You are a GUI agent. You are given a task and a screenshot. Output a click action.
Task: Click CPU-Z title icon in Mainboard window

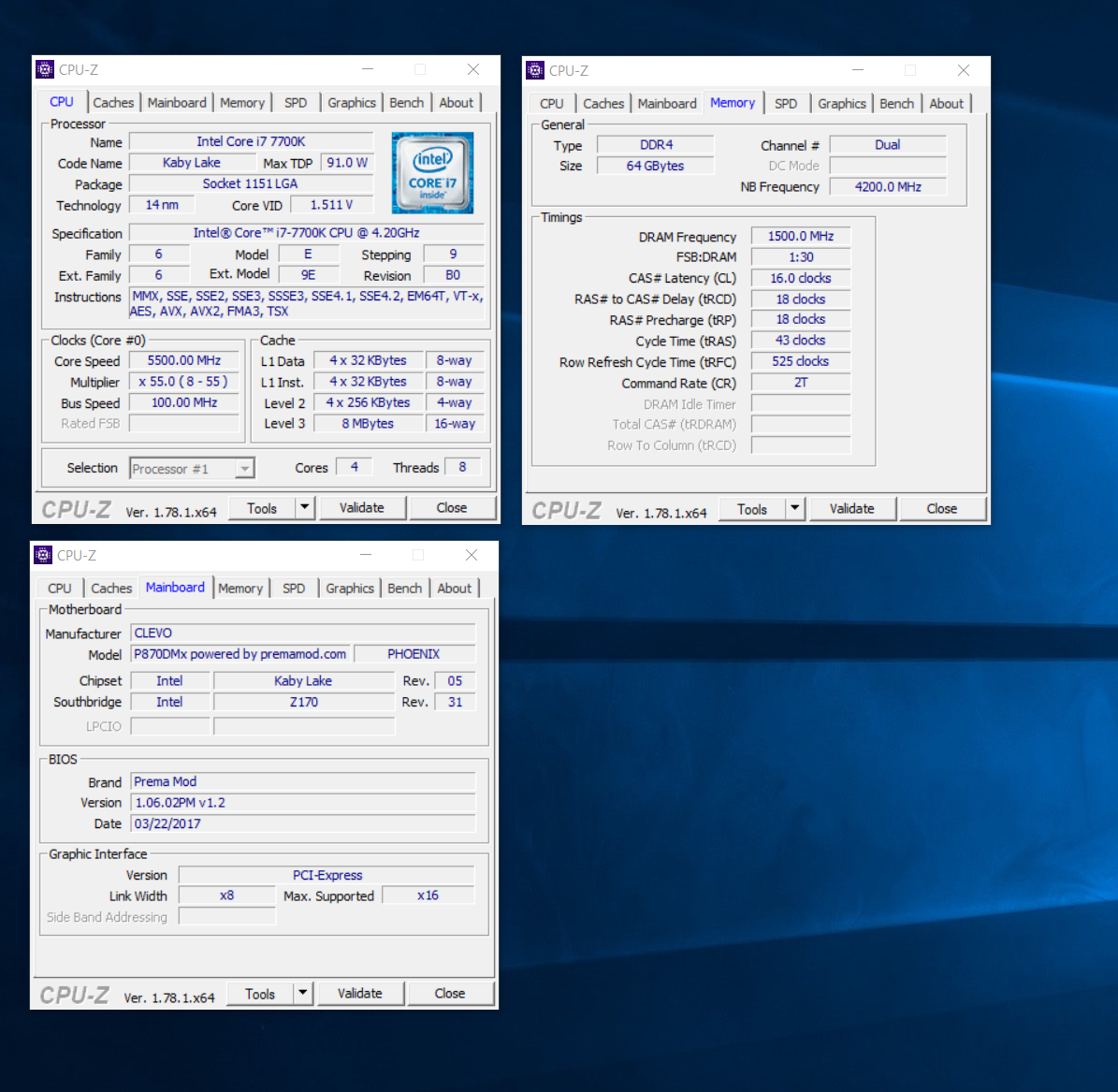(x=43, y=555)
